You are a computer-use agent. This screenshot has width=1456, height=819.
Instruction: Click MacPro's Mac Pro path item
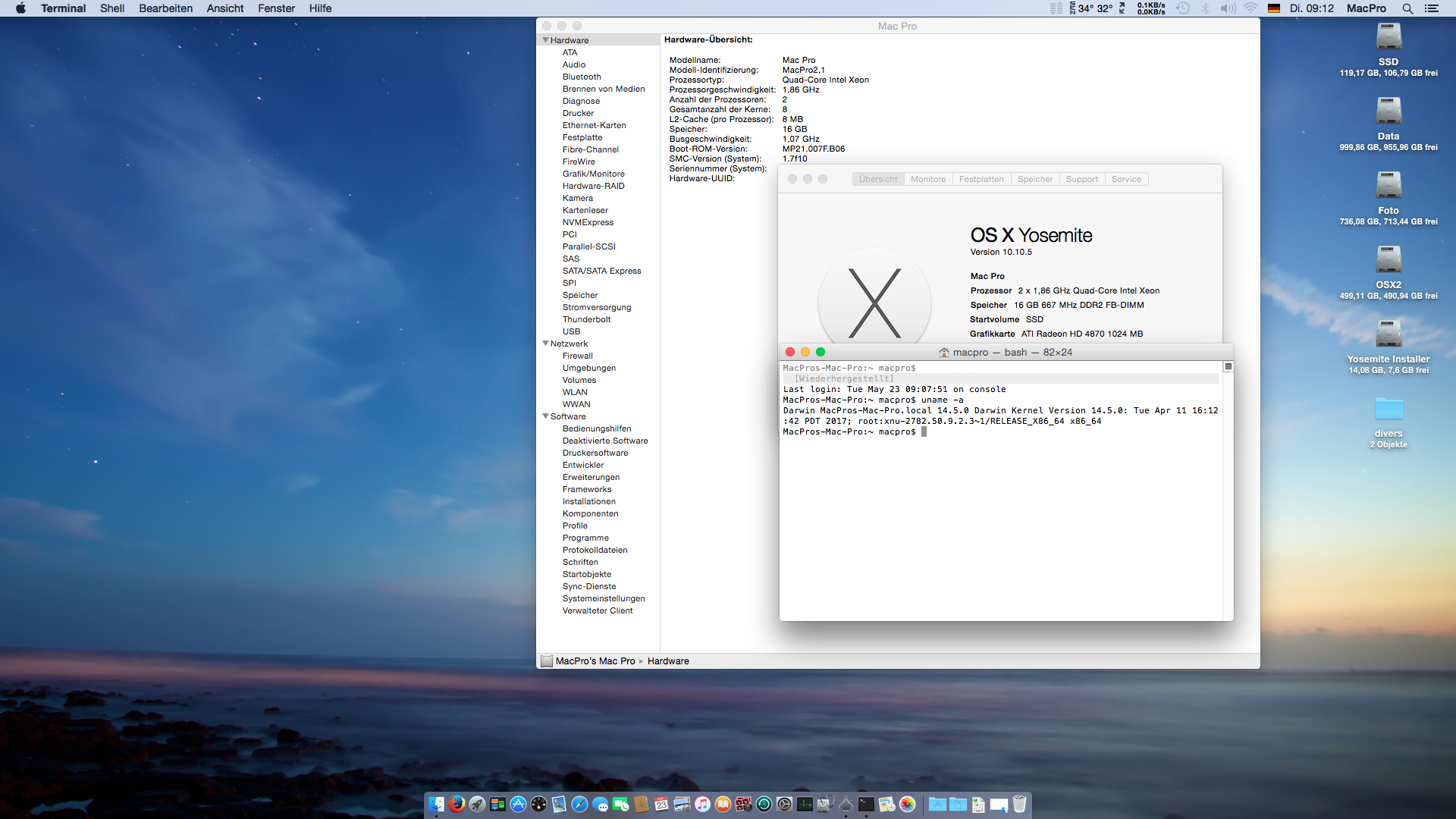point(595,661)
